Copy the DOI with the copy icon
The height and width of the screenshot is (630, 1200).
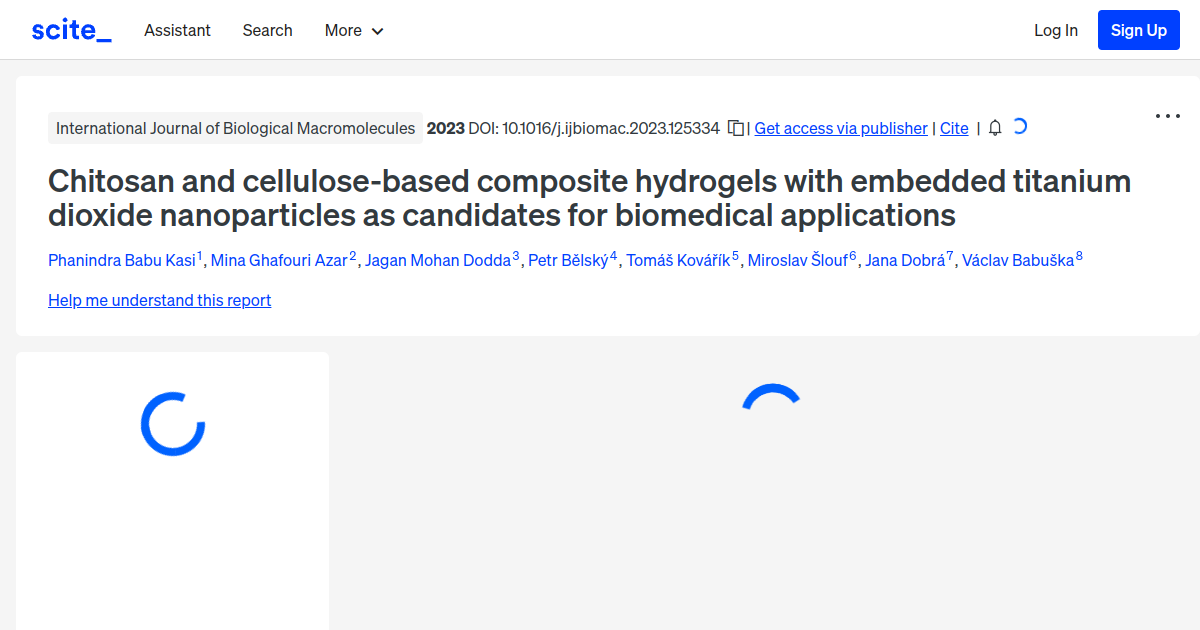point(736,128)
